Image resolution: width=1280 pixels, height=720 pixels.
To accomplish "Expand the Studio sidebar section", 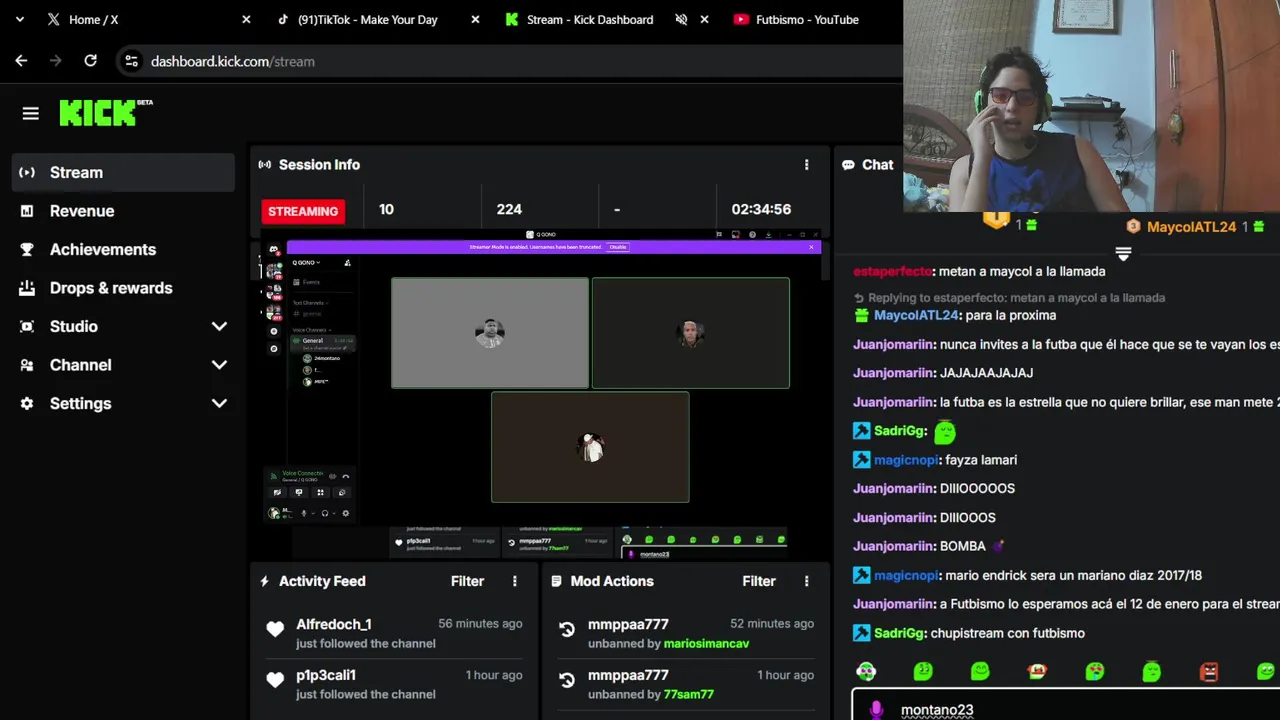I will pos(219,327).
